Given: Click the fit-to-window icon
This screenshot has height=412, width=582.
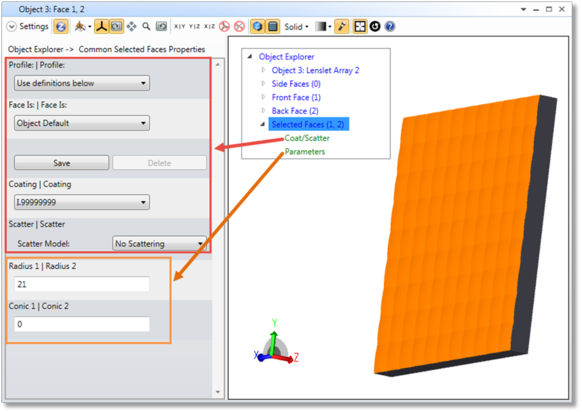Looking at the screenshot, I should point(360,27).
